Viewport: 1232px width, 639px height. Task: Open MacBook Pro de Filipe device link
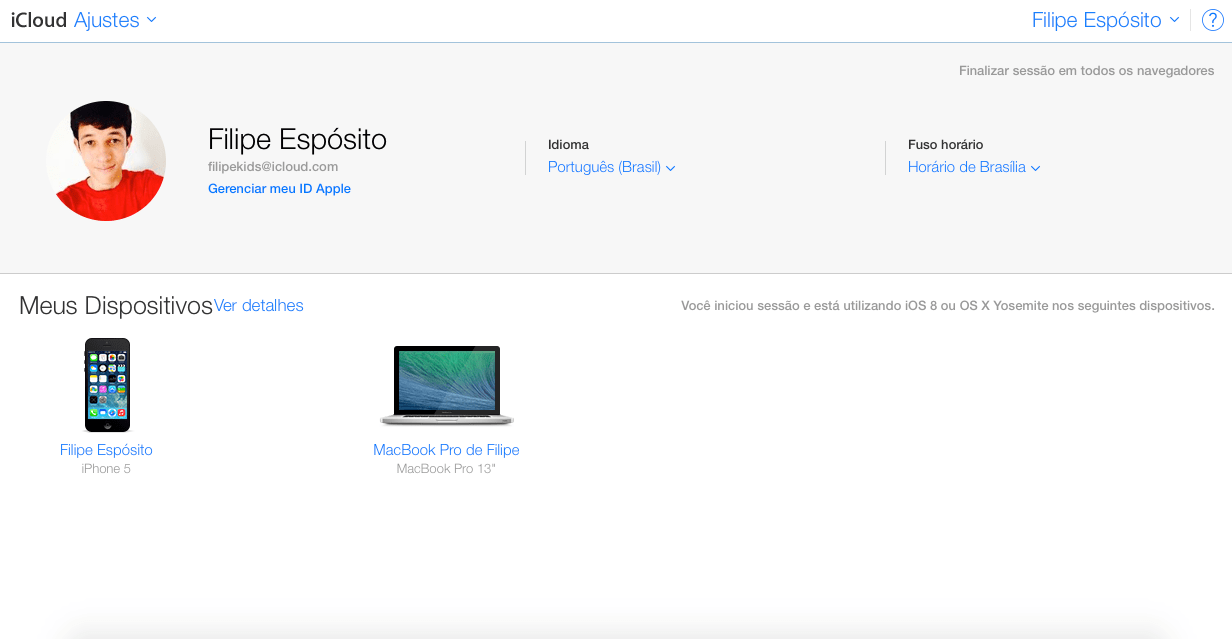(446, 450)
